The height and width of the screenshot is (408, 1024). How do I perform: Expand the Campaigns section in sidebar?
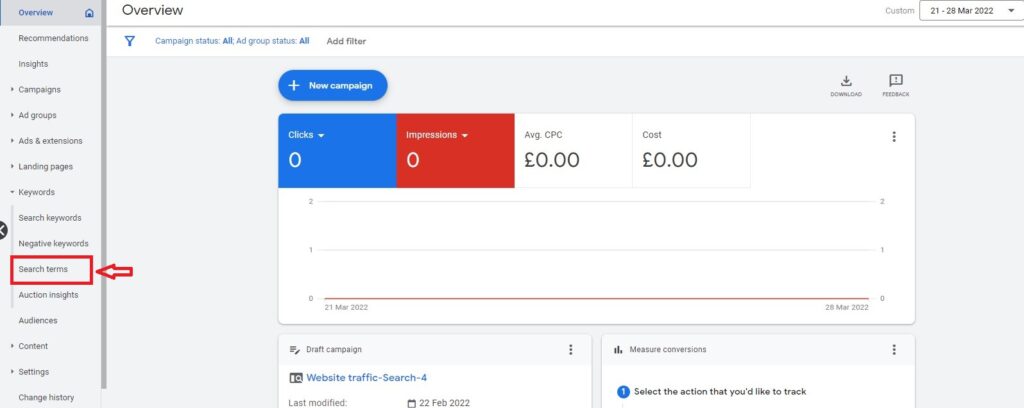[12, 89]
